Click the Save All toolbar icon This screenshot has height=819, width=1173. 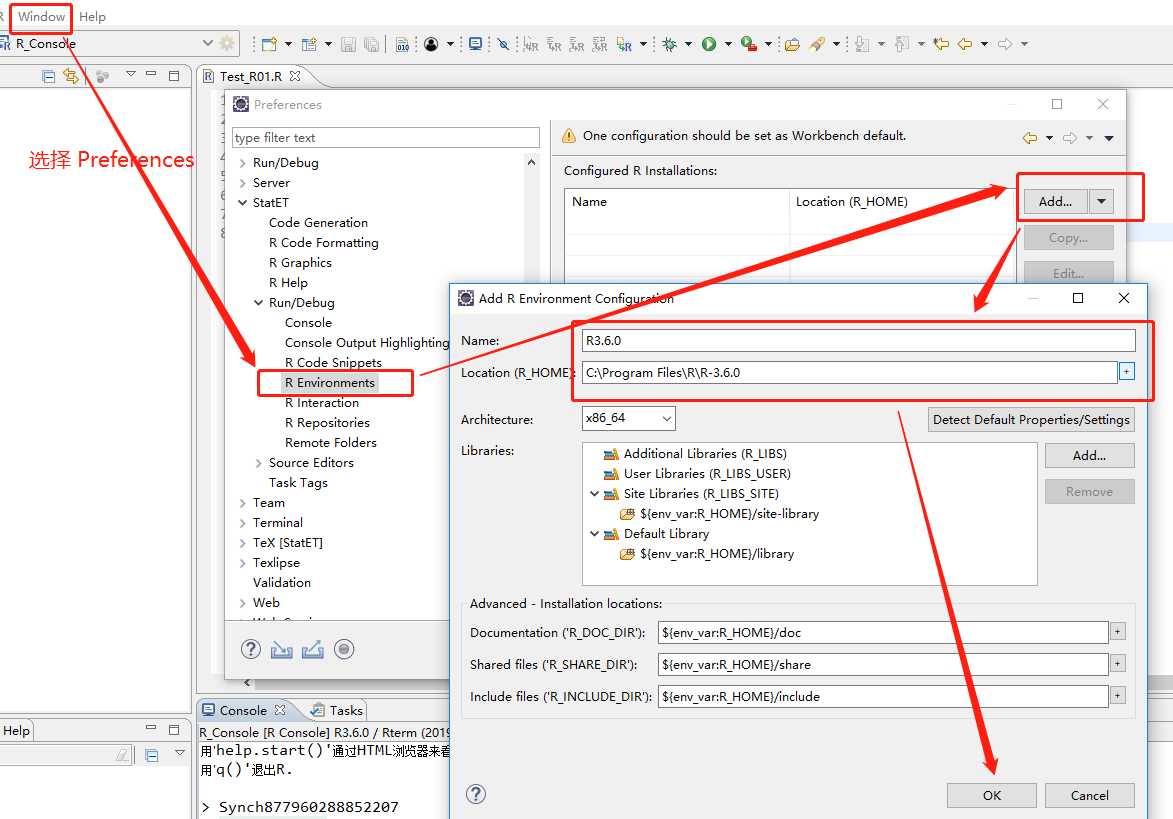click(371, 44)
